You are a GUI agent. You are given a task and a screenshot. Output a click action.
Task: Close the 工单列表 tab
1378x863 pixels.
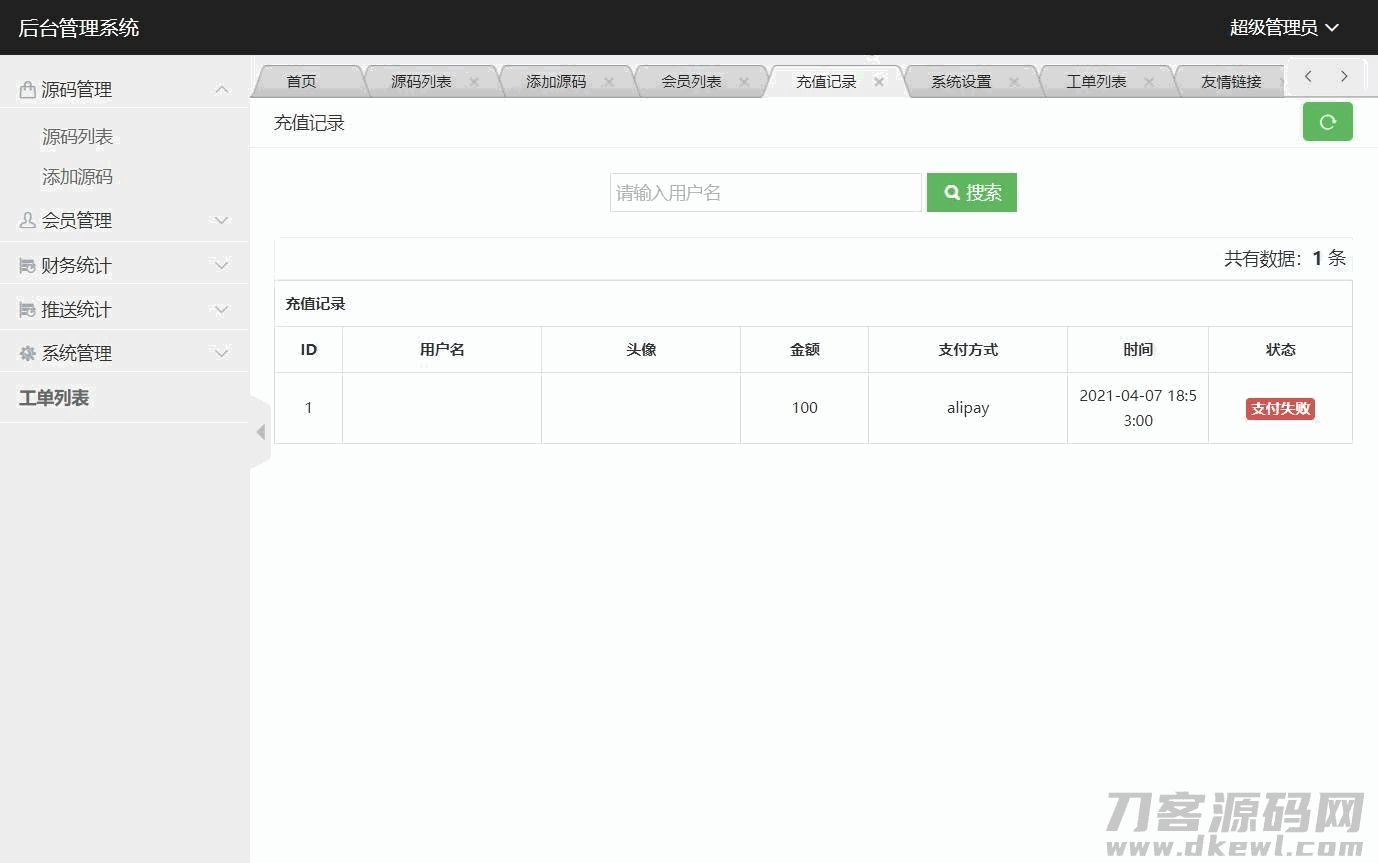coord(1149,82)
